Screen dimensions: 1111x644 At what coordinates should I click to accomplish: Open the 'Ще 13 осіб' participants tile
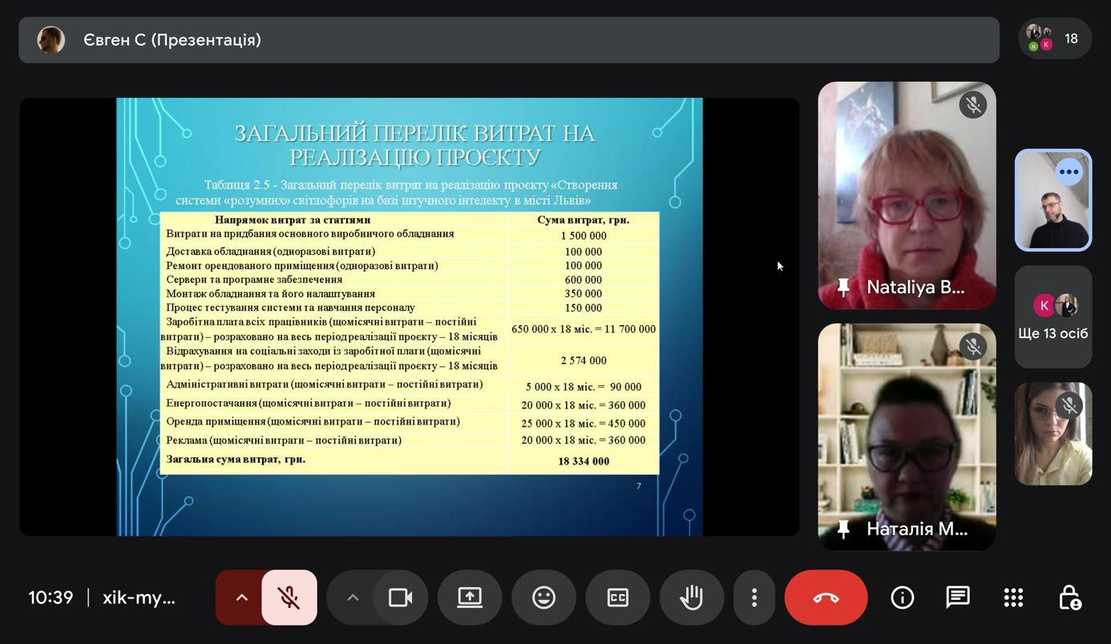pyautogui.click(x=1053, y=317)
